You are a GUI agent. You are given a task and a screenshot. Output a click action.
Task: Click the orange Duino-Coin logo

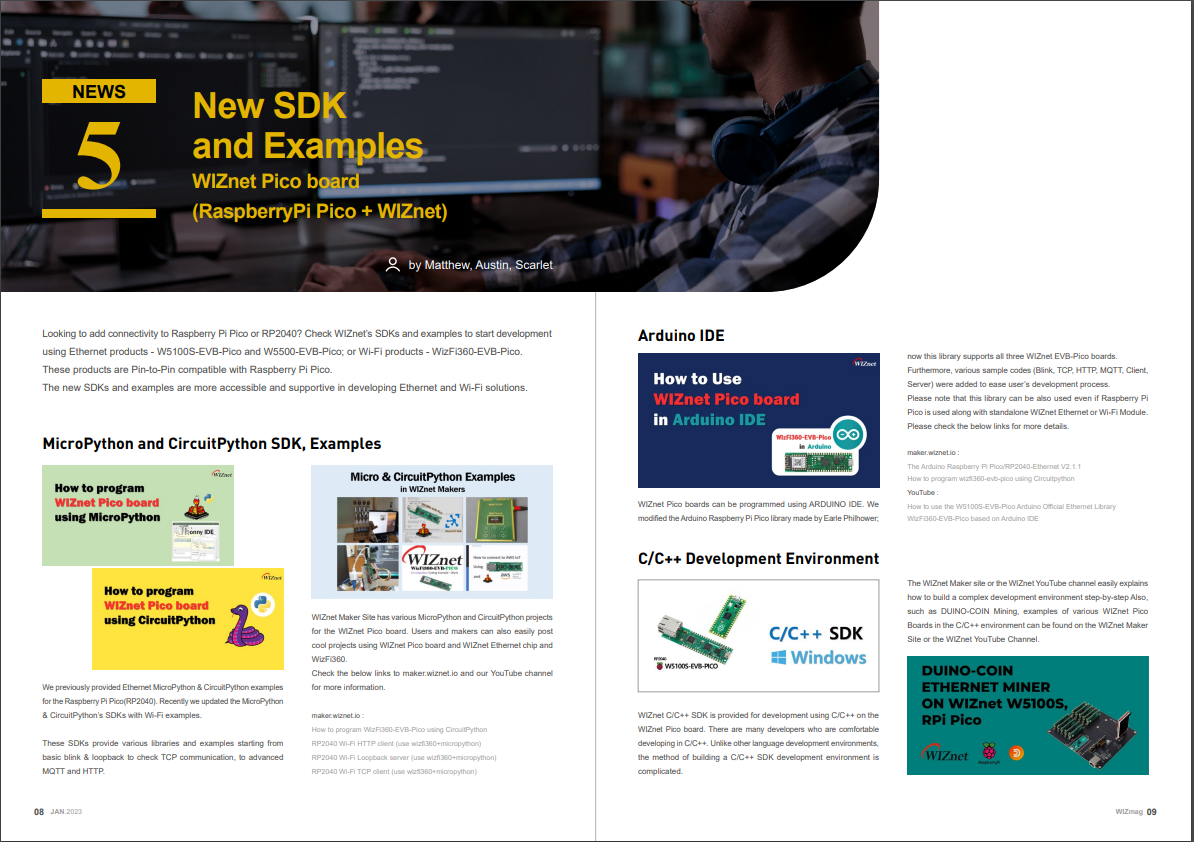(1016, 753)
